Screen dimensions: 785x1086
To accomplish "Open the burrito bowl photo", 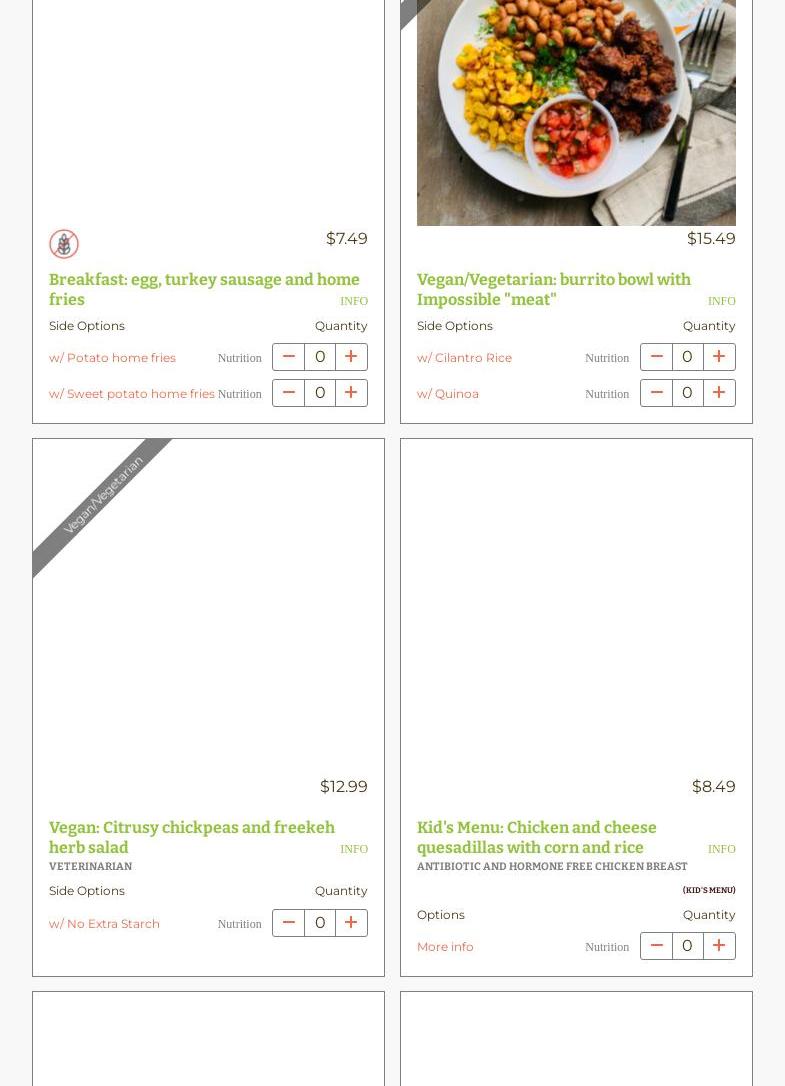I will [576, 112].
